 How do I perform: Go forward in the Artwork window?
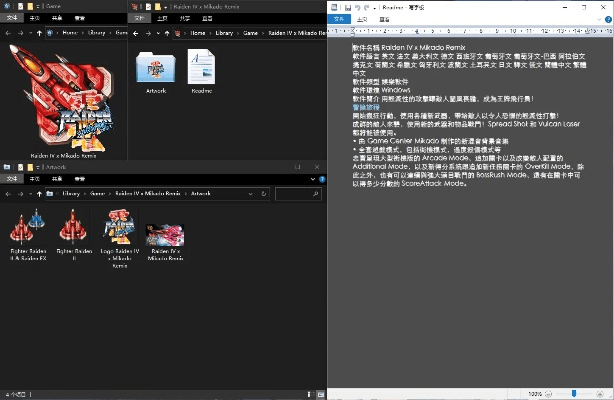coord(20,194)
